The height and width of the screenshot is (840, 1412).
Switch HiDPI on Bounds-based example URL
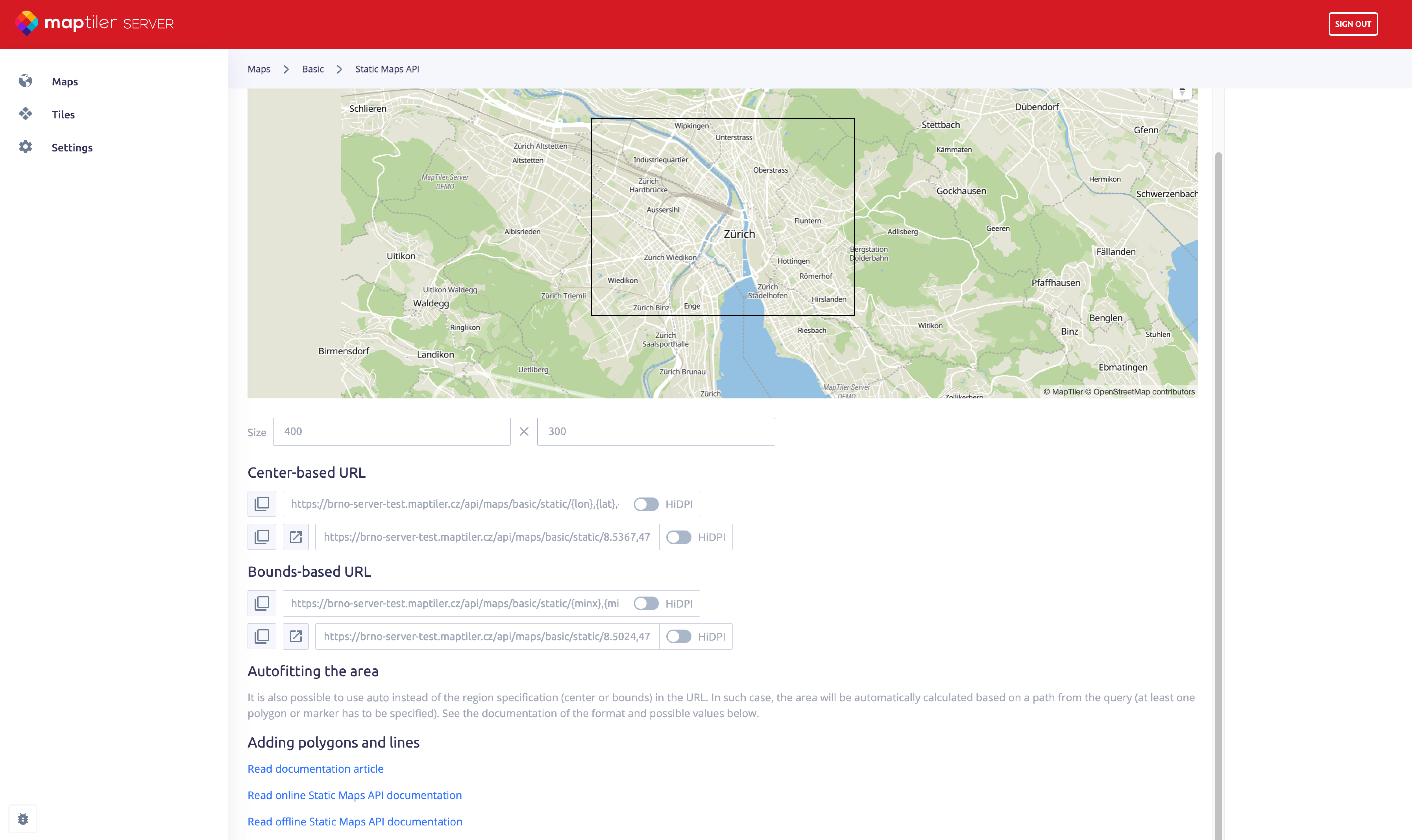coord(678,636)
